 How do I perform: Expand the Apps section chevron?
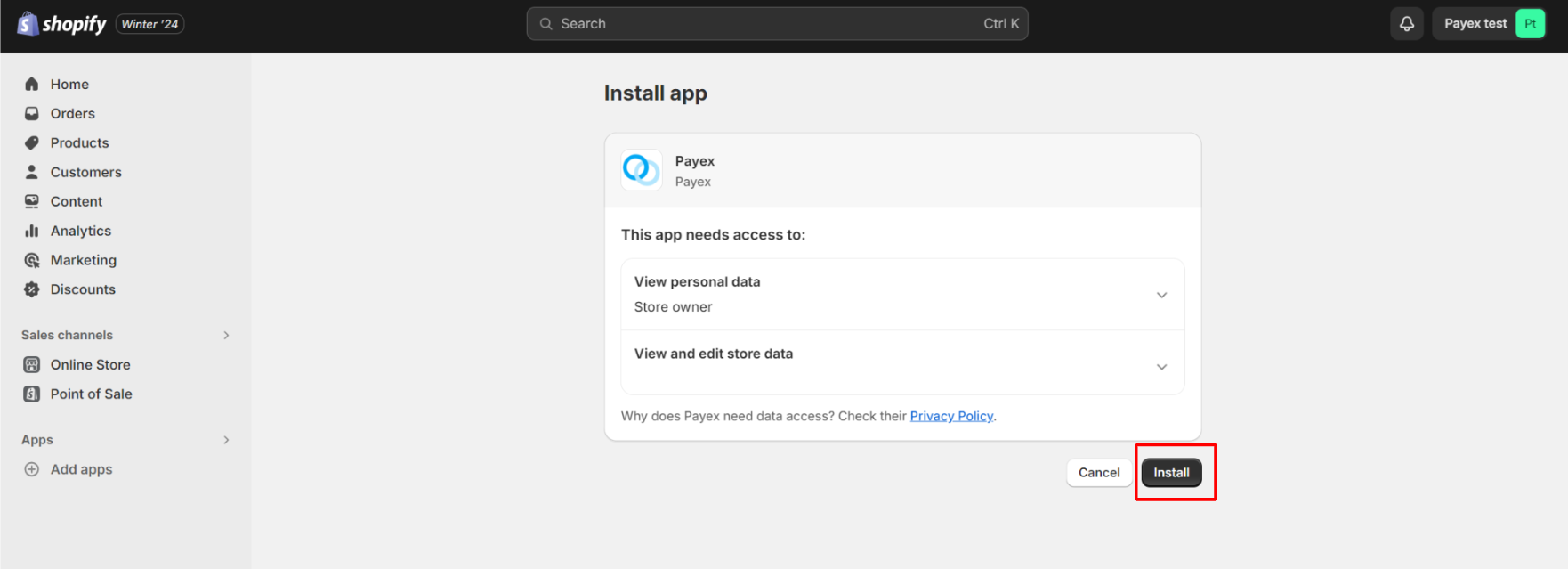point(226,440)
